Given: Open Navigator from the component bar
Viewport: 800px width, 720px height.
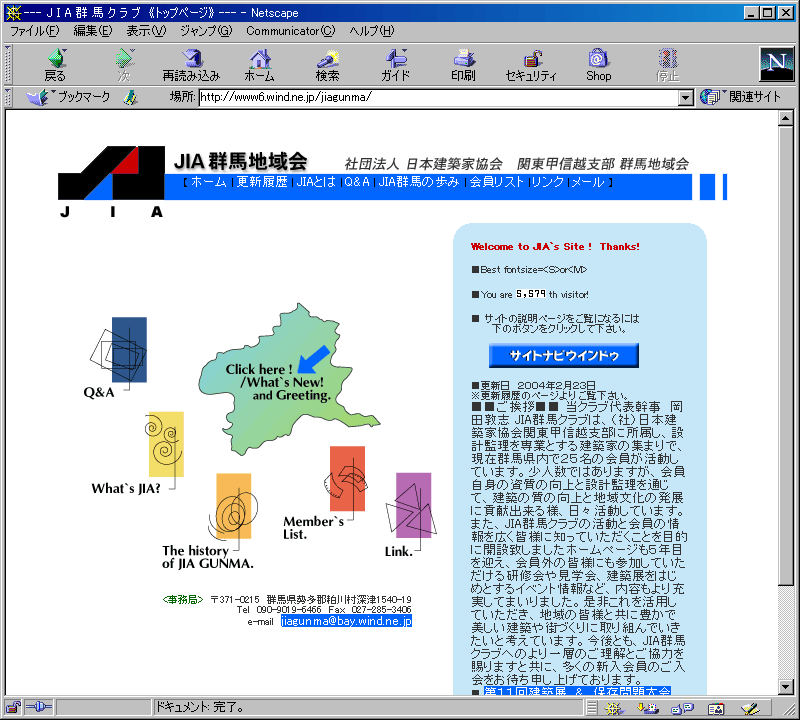Looking at the screenshot, I should (614, 708).
